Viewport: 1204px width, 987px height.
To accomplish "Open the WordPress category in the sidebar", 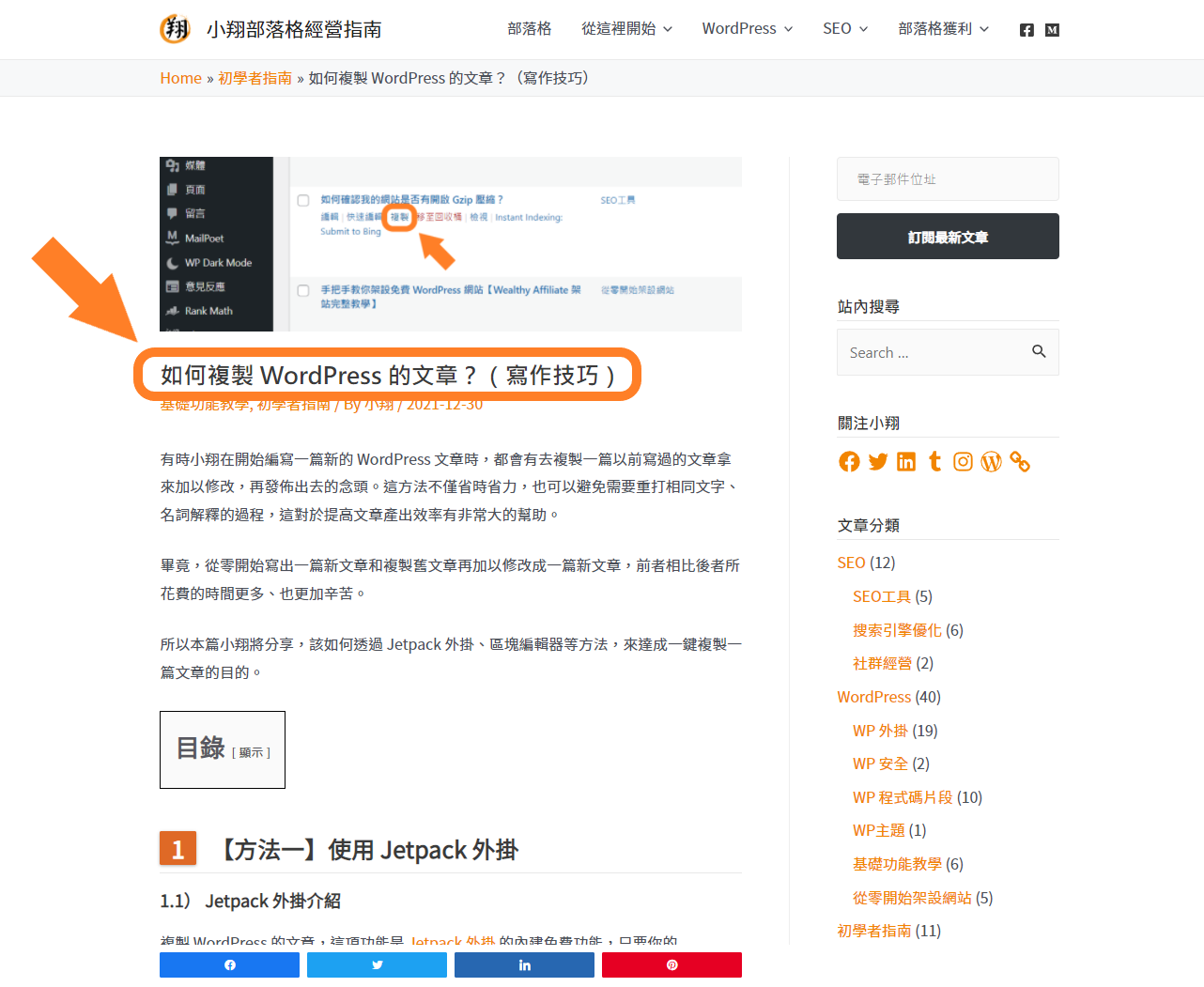I will tap(873, 697).
